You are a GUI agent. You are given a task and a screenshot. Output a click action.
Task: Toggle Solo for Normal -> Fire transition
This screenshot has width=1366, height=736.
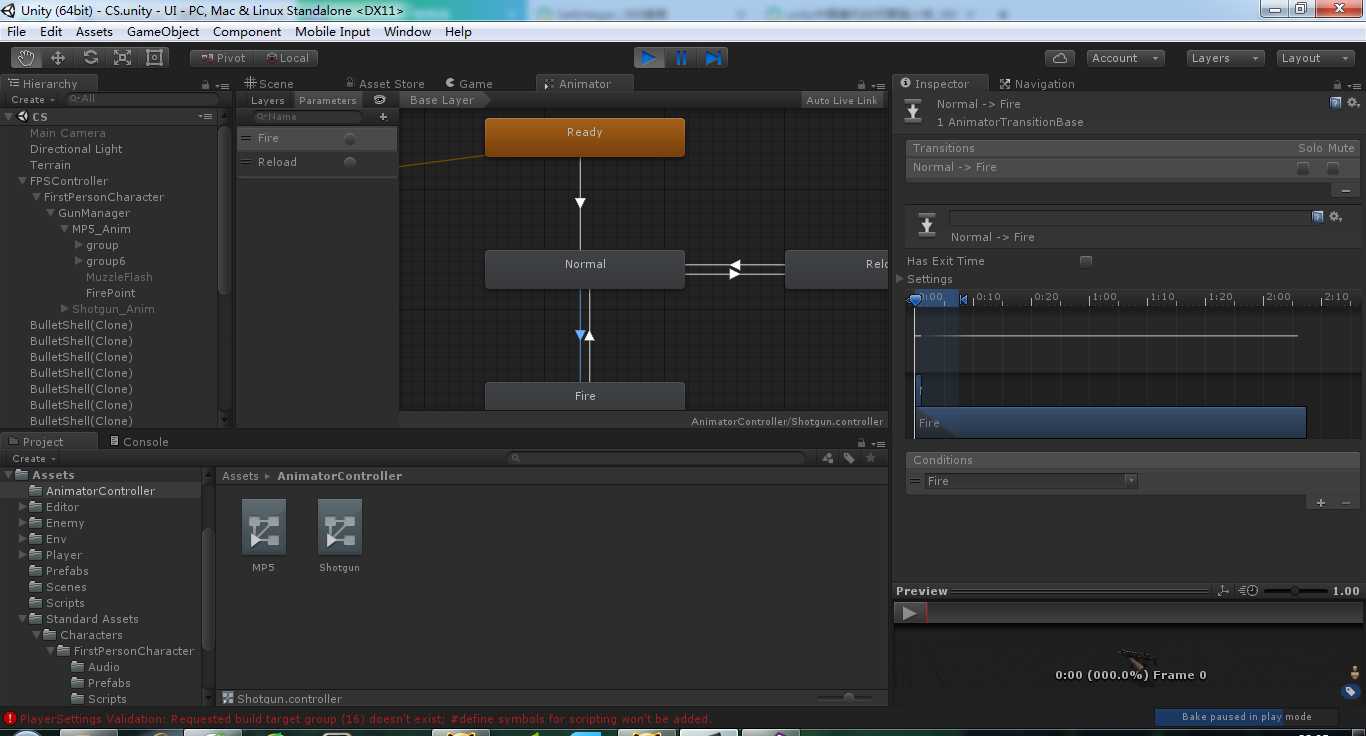tap(1303, 168)
